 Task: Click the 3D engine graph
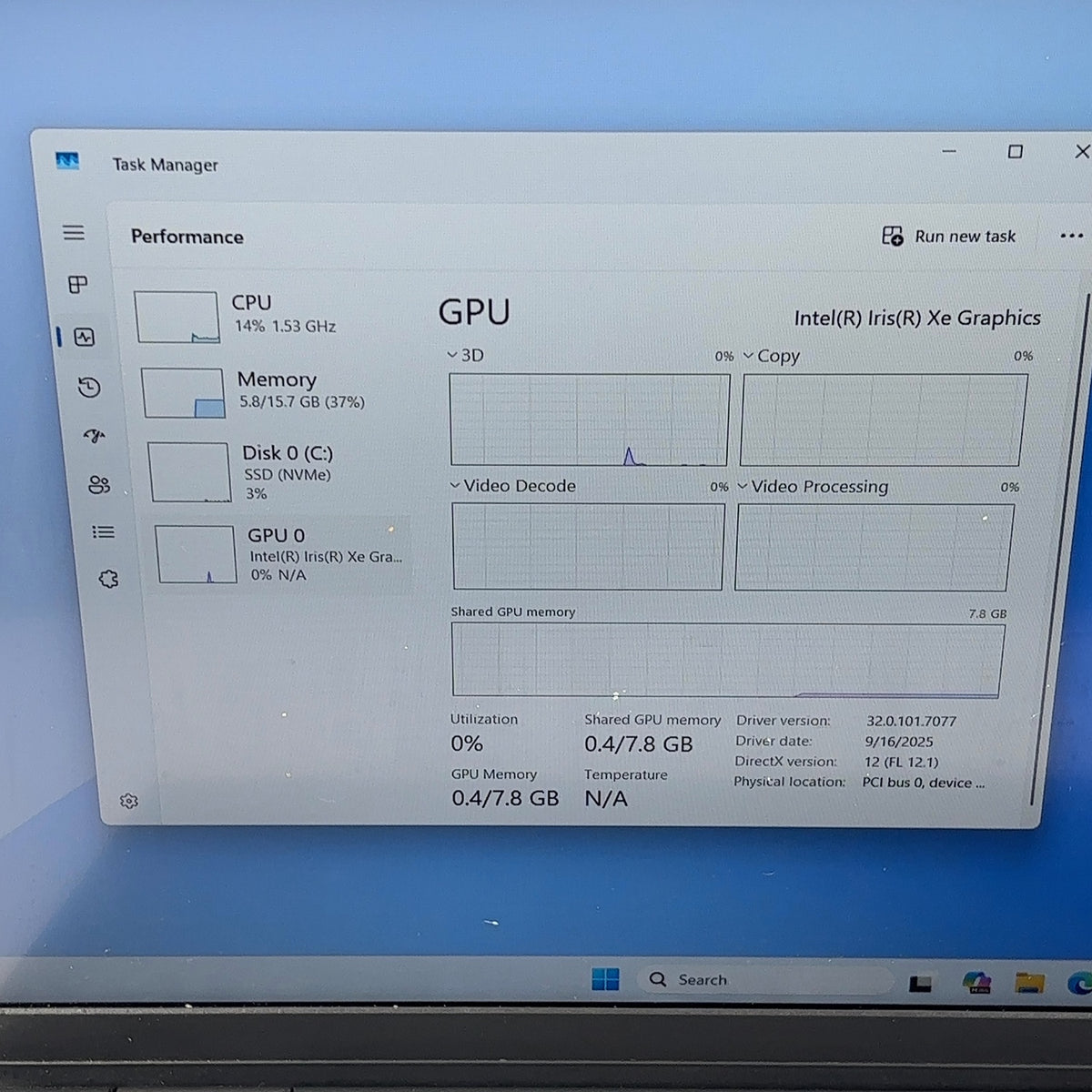590,420
